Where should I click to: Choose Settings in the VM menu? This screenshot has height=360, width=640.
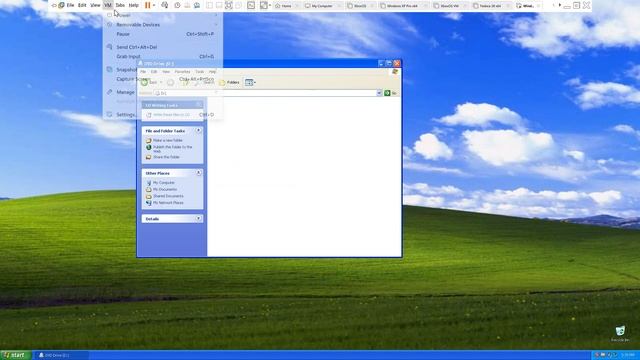coord(163,115)
